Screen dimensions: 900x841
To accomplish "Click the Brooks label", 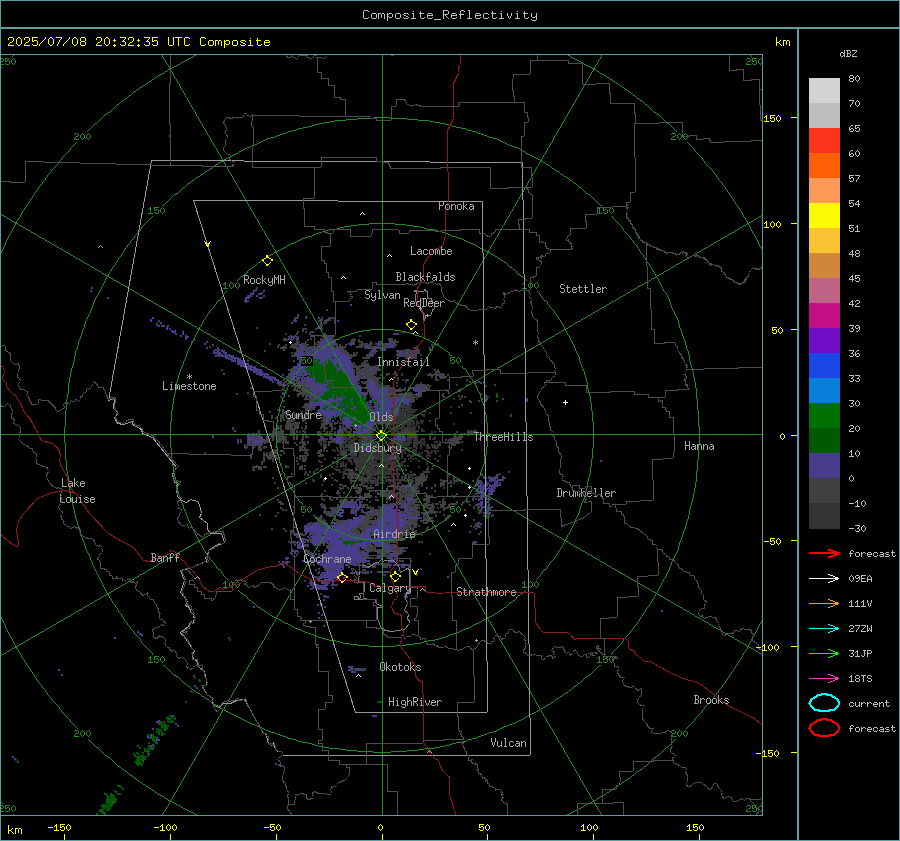I will 711,700.
